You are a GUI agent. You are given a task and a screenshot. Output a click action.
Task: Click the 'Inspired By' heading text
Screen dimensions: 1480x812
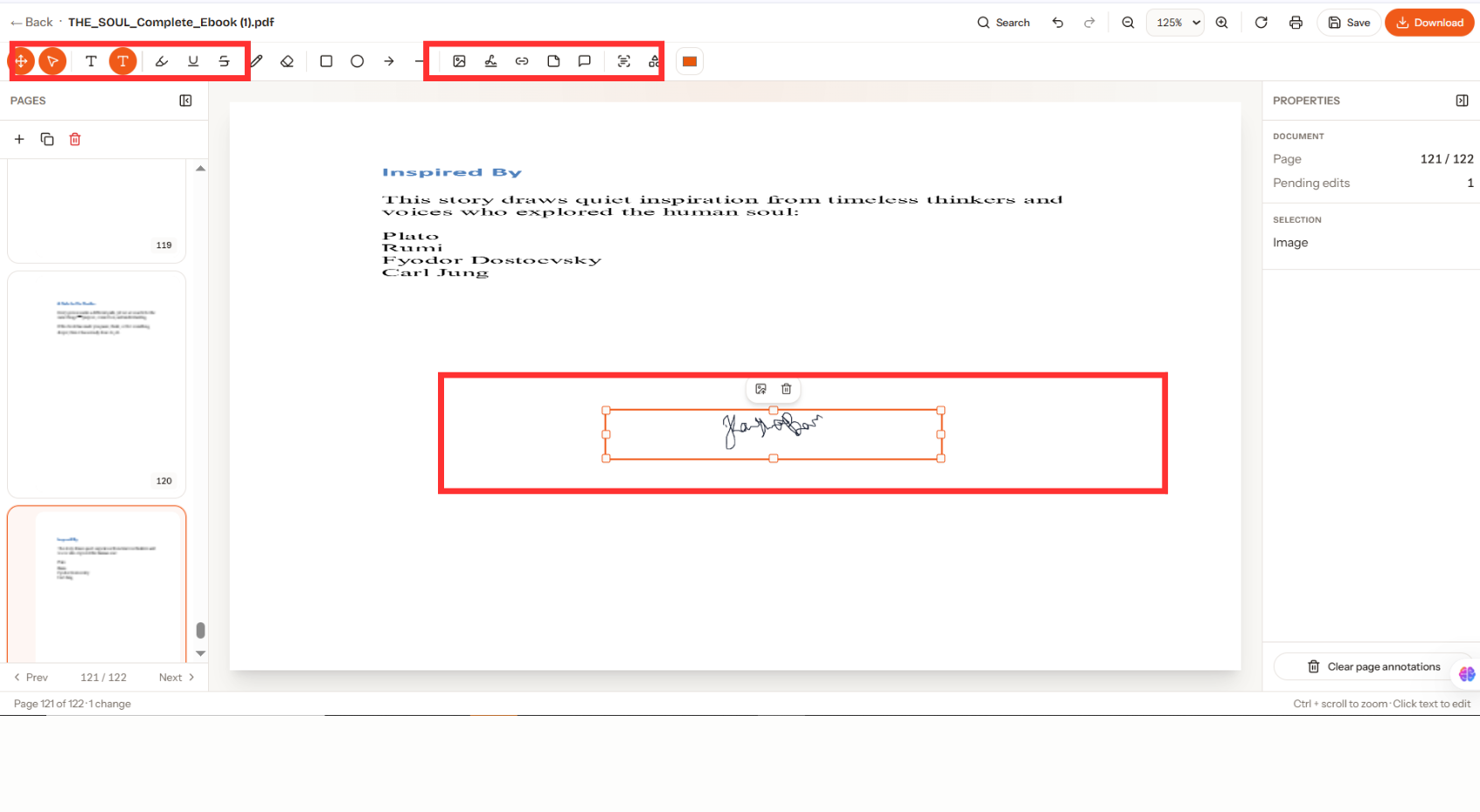coord(452,172)
